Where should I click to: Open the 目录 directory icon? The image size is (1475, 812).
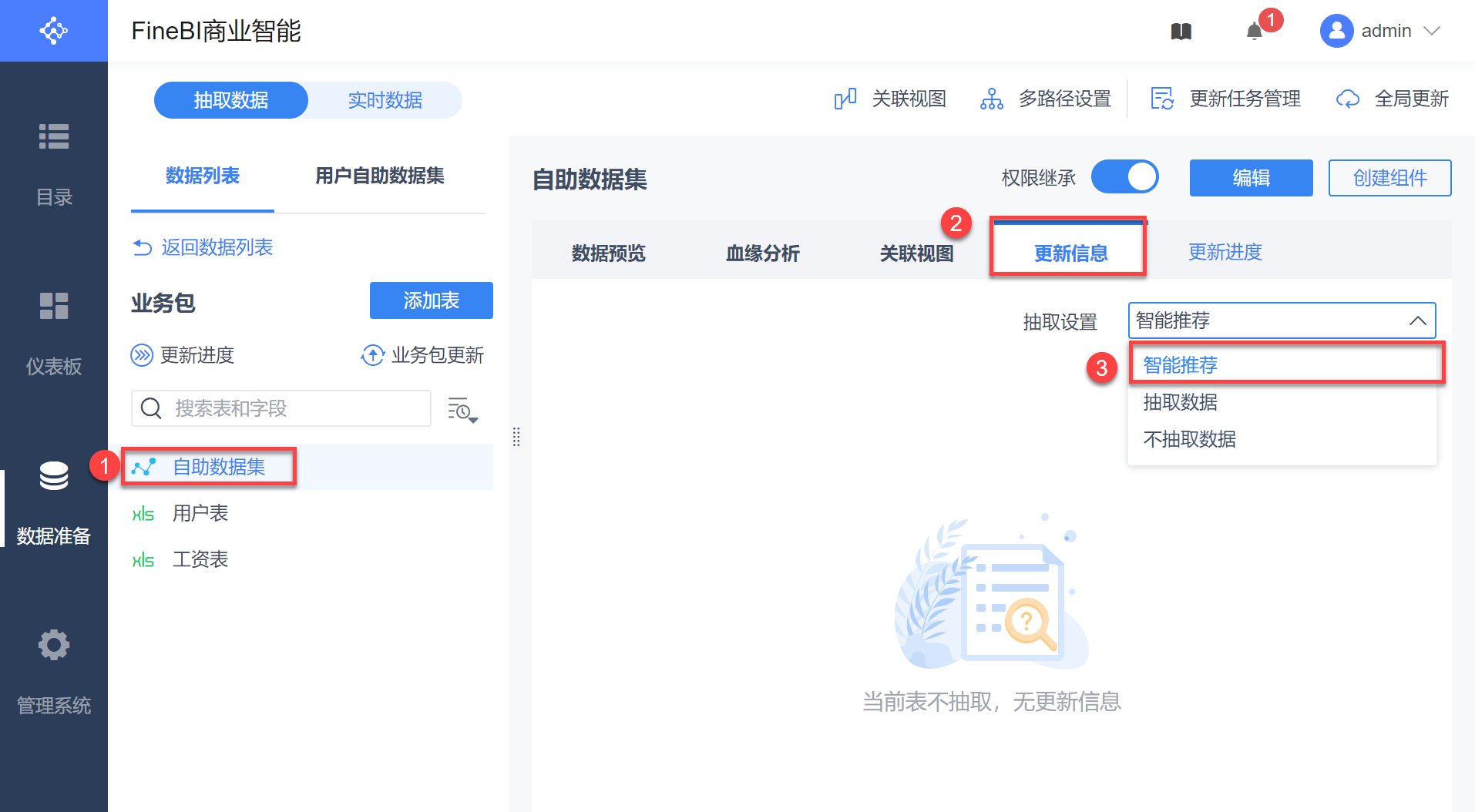coord(54,136)
